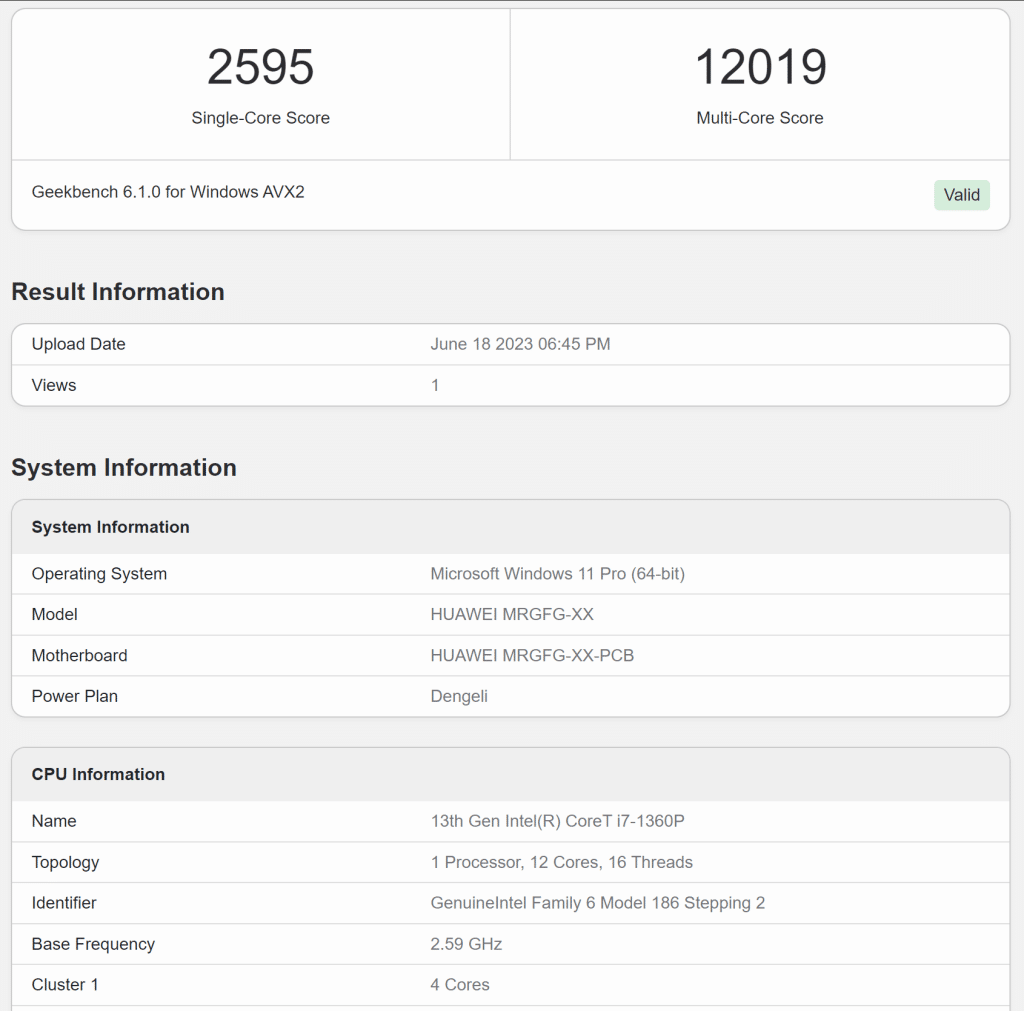
Task: Click the Multi-Core Score label
Action: click(760, 118)
